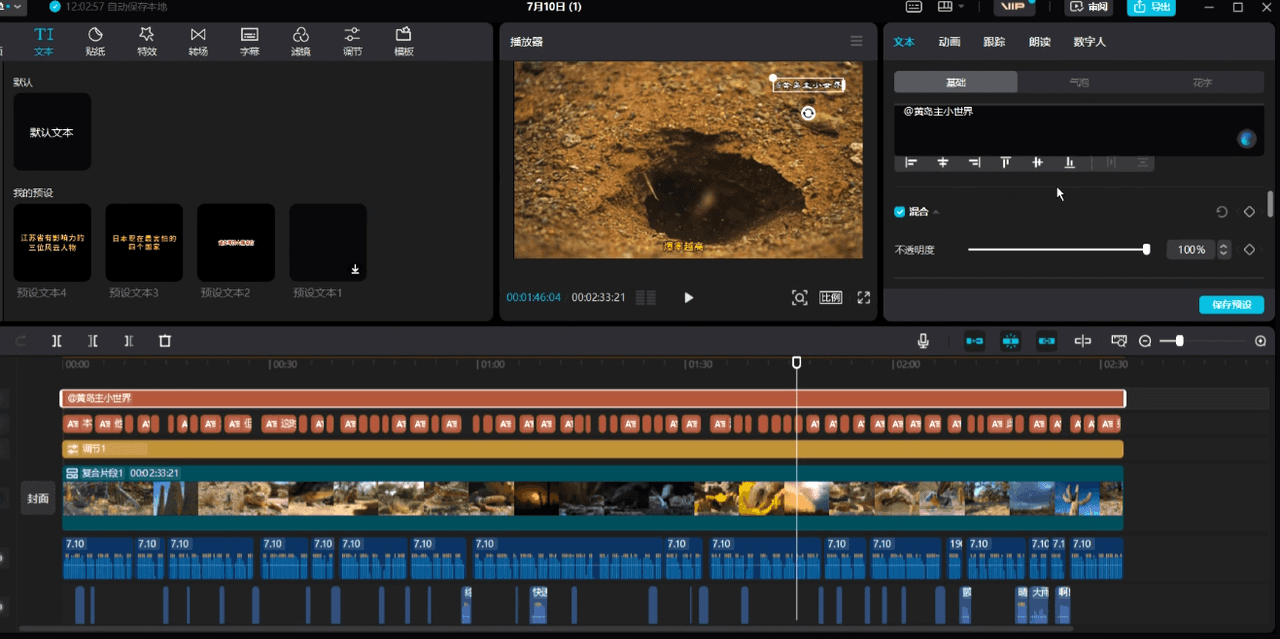
Task: Switch to the 数字人 digital human tab
Action: tap(1089, 42)
